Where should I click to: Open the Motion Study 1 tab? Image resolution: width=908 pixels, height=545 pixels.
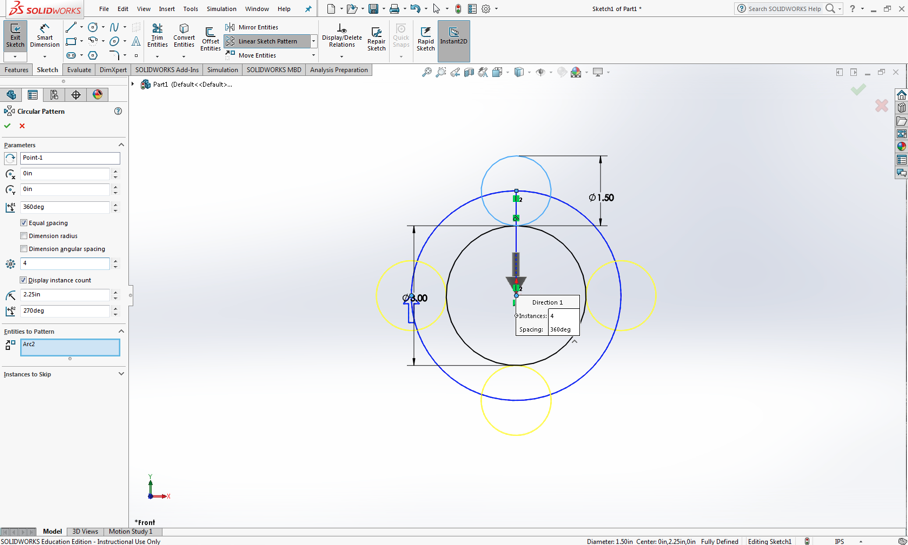click(x=130, y=531)
